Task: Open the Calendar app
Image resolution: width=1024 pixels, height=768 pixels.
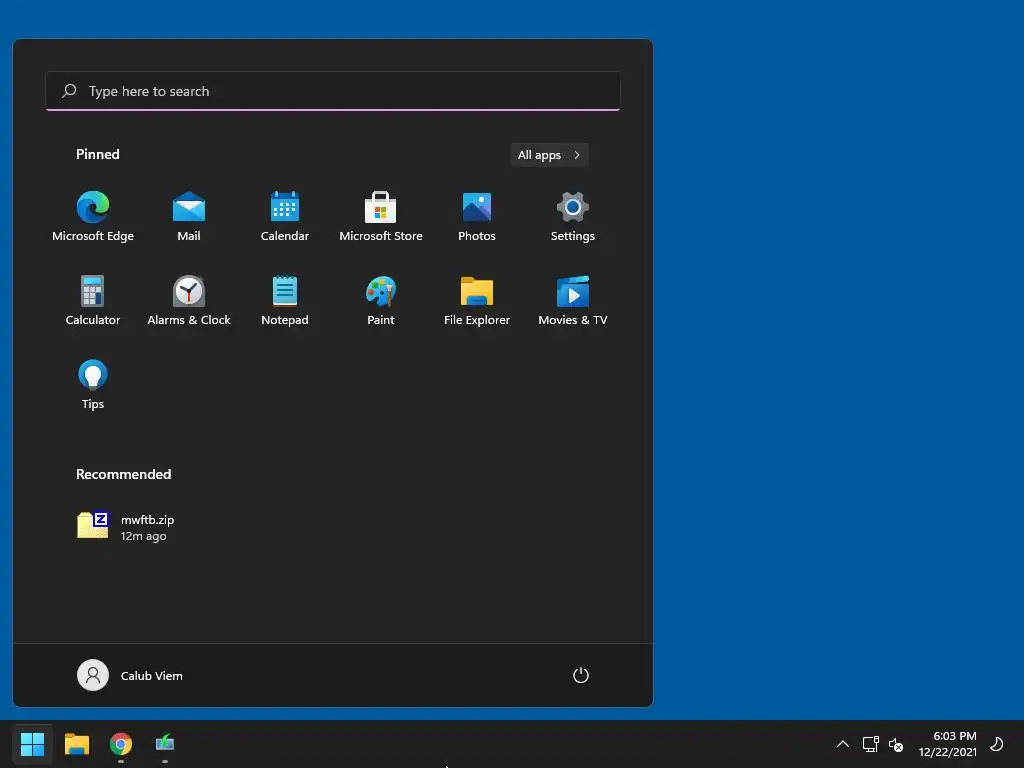Action: click(x=285, y=217)
